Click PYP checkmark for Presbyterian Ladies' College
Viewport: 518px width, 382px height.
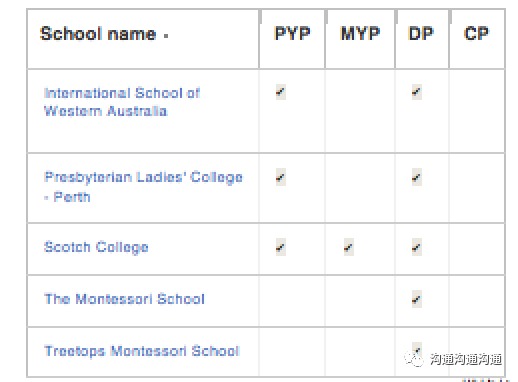pyautogui.click(x=281, y=177)
